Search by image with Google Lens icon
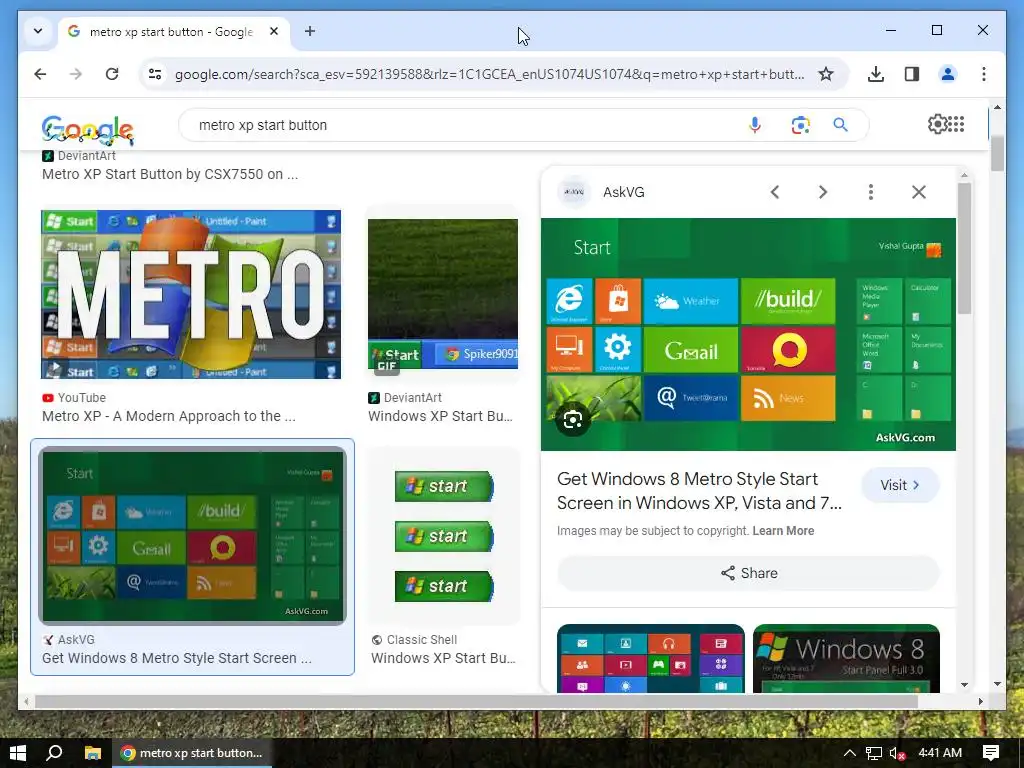This screenshot has width=1024, height=768. tap(800, 125)
